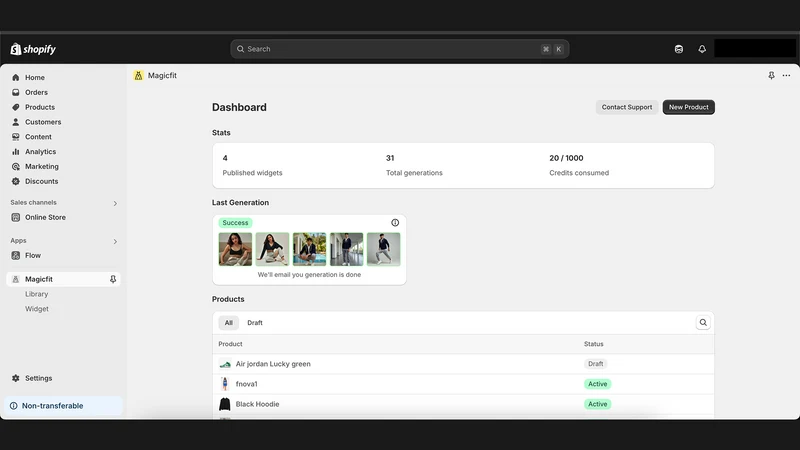This screenshot has height=450, width=800.
Task: Pin app using header pin icon
Action: [x=771, y=76]
